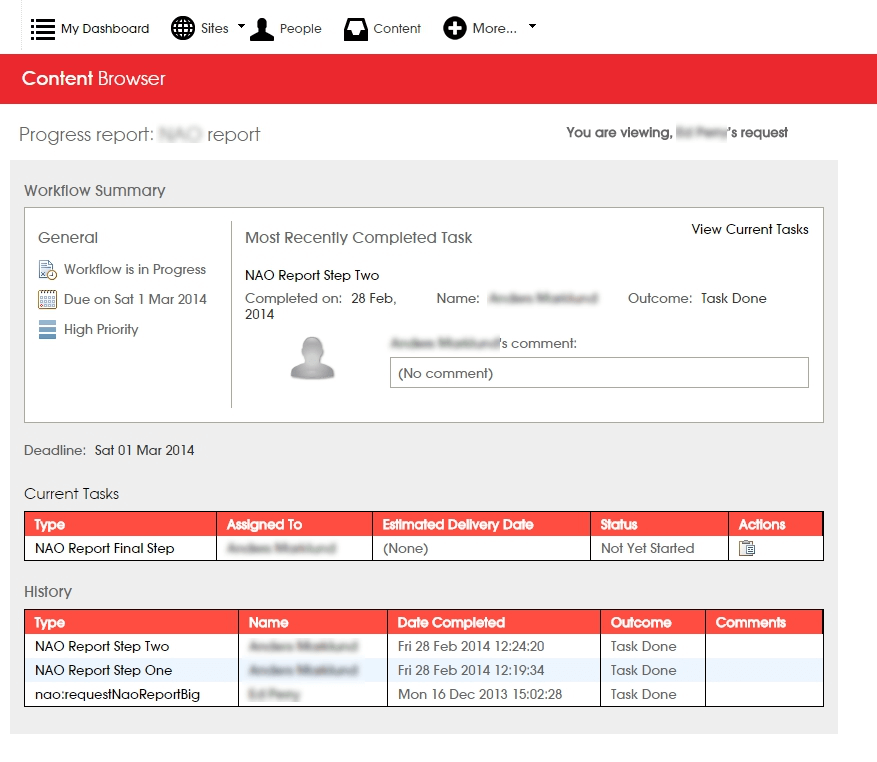The width and height of the screenshot is (877, 762).
Task: Click the Estimated Delivery Date column header
Action: pos(482,524)
